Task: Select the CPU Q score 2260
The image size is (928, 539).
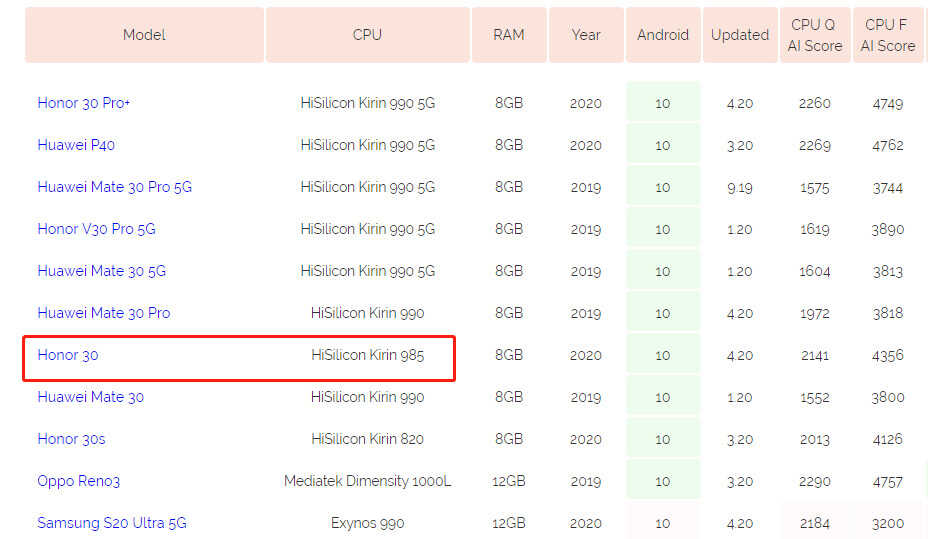Action: 815,104
